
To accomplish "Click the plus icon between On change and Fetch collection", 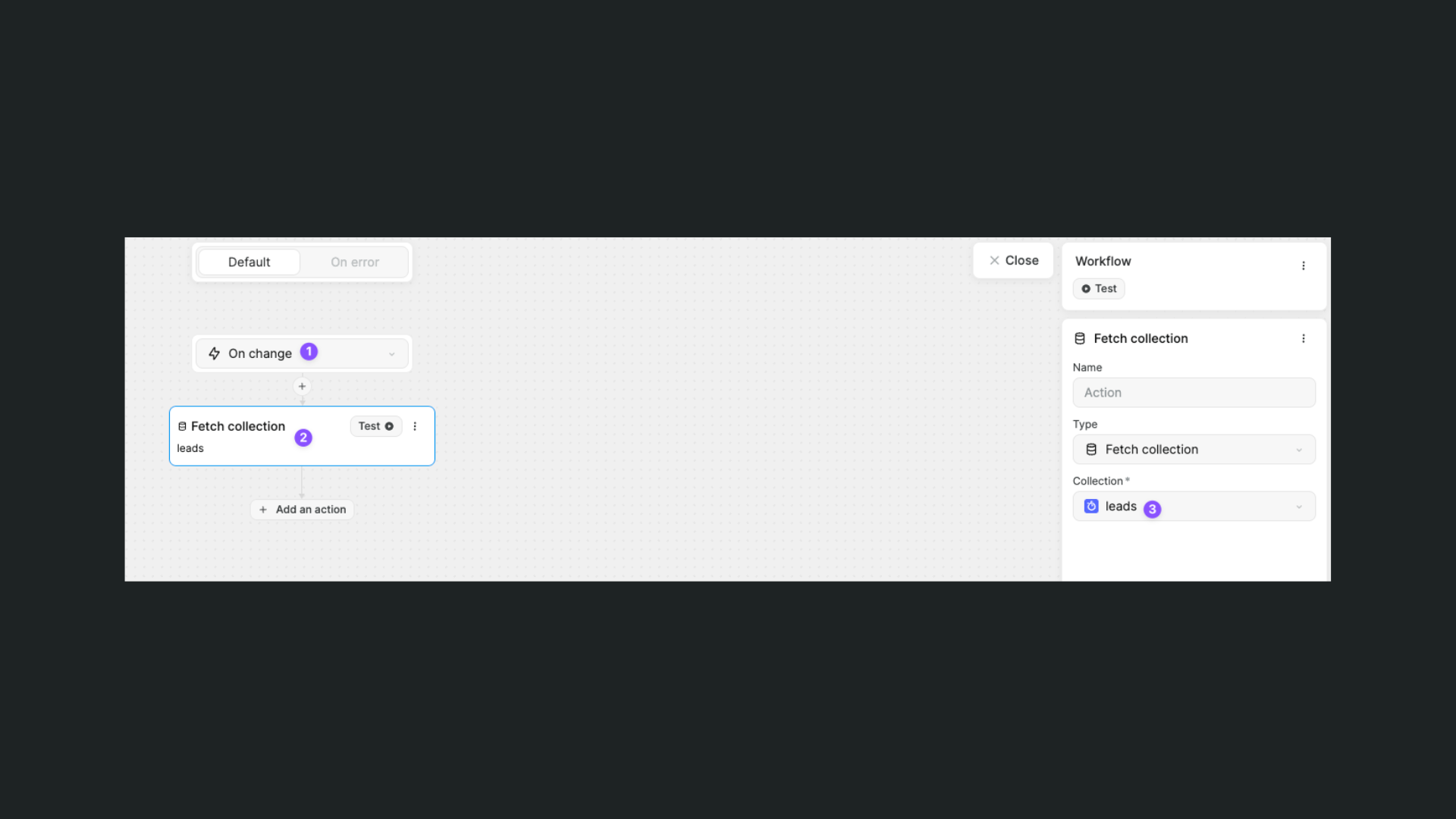I will 302,386.
